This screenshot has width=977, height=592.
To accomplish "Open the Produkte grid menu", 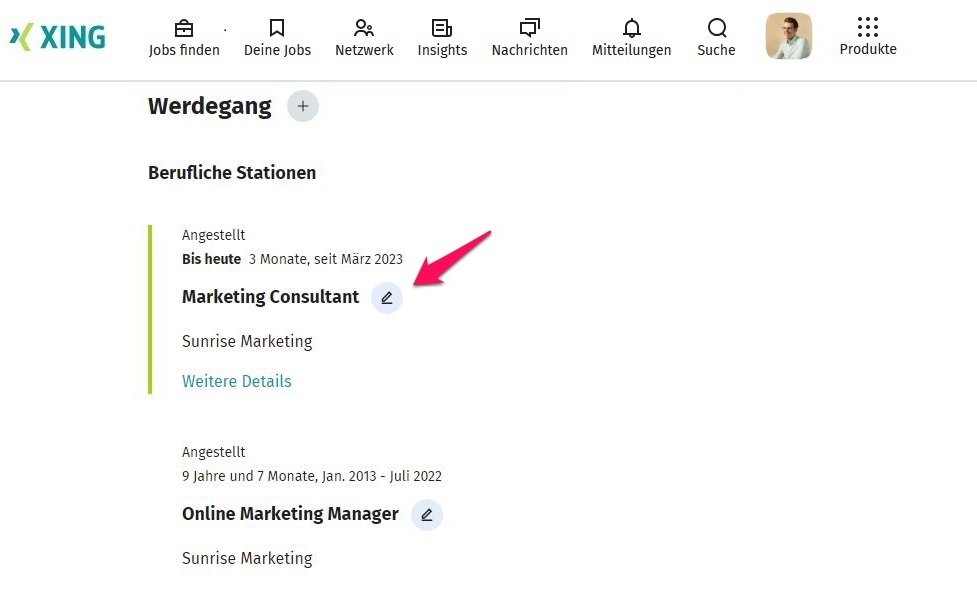I will pos(867,28).
